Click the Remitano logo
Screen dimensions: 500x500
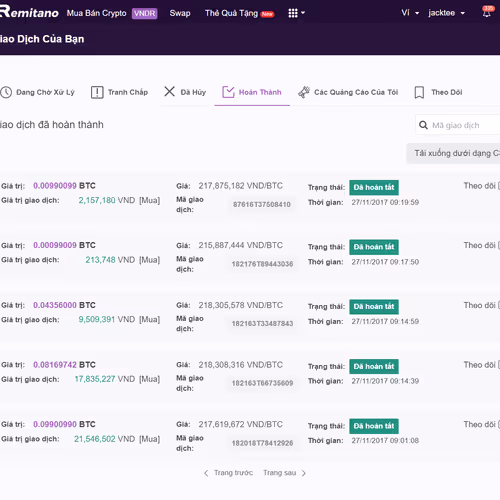[29, 12]
